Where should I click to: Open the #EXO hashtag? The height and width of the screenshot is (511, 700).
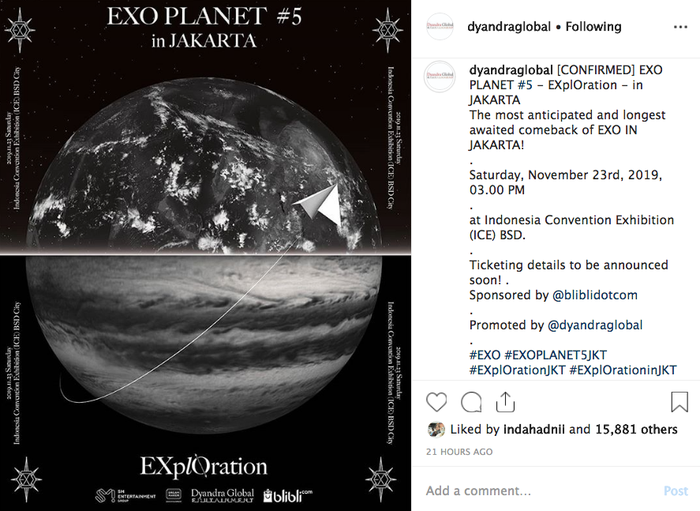(485, 355)
